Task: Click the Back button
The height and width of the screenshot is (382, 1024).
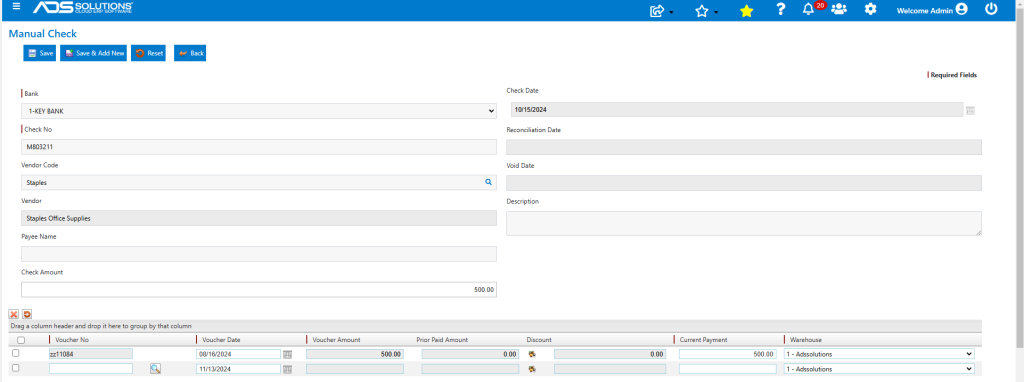Action: (x=190, y=54)
